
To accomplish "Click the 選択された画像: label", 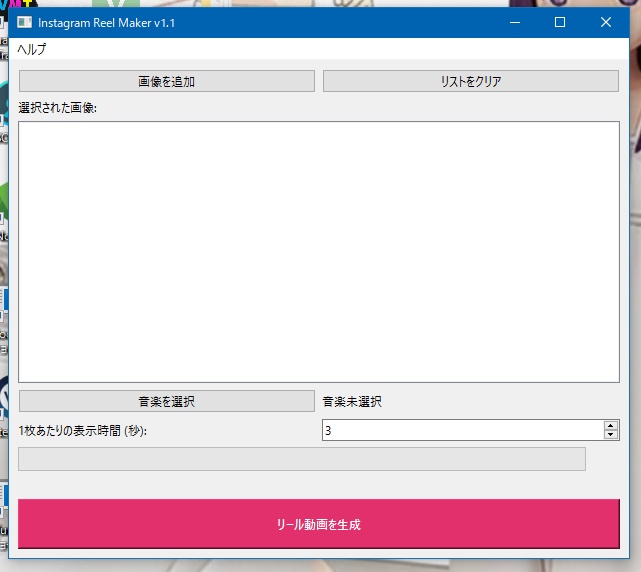I will tap(58, 108).
